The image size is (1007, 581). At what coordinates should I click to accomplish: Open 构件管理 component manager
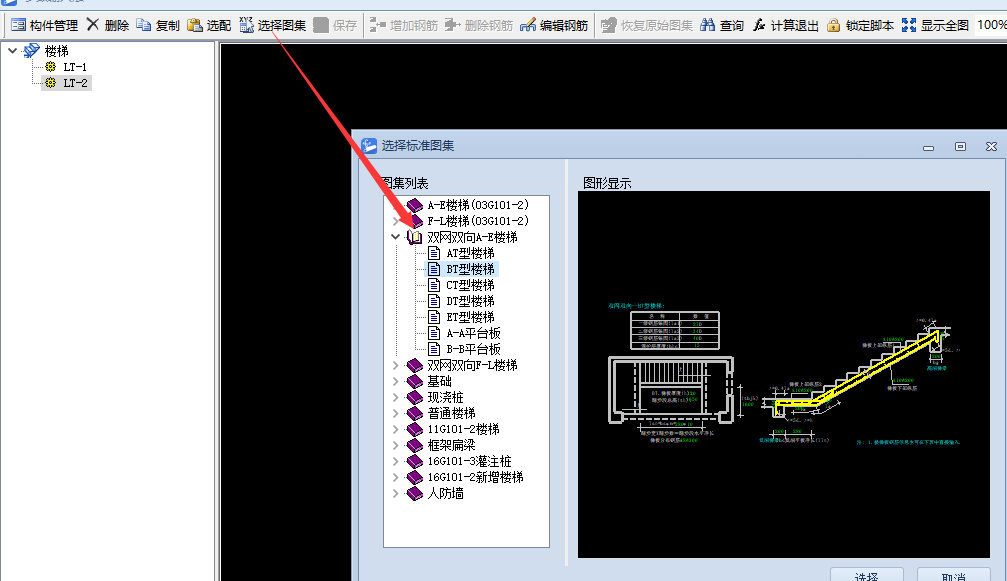(44, 25)
